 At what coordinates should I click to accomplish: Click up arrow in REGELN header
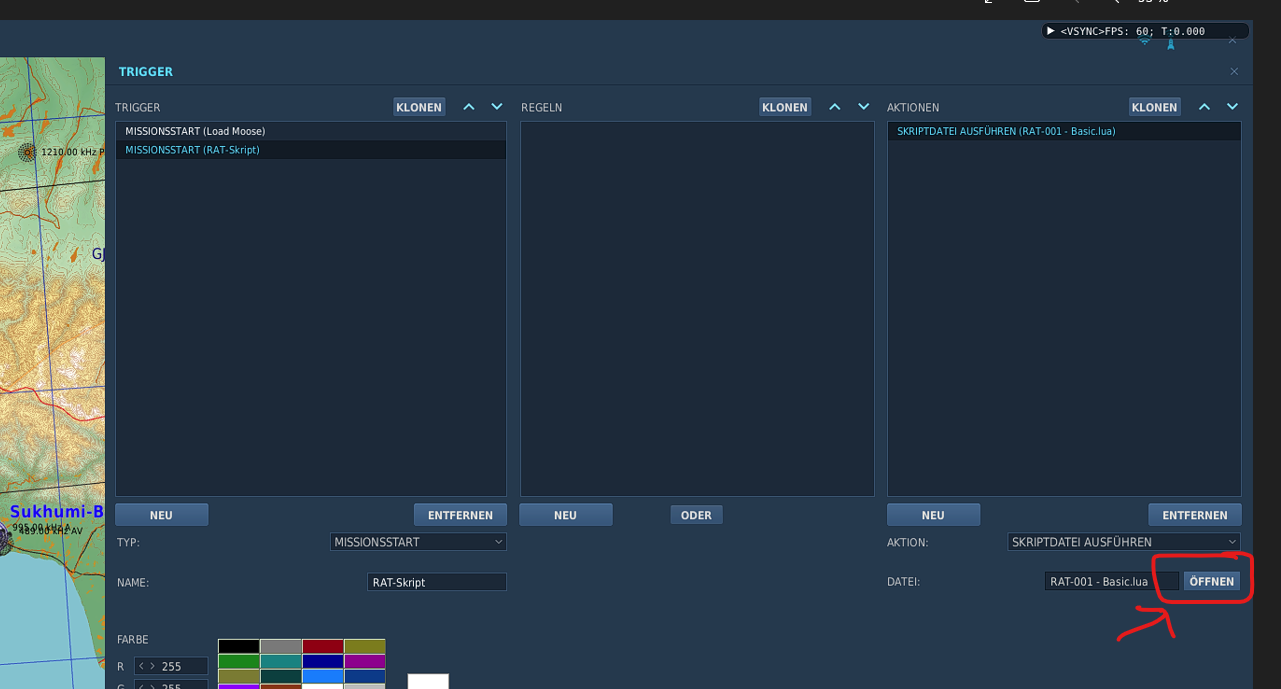pos(835,107)
